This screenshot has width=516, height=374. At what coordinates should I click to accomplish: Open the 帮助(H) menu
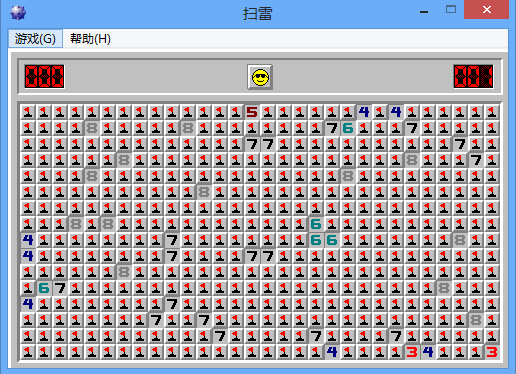[90, 39]
